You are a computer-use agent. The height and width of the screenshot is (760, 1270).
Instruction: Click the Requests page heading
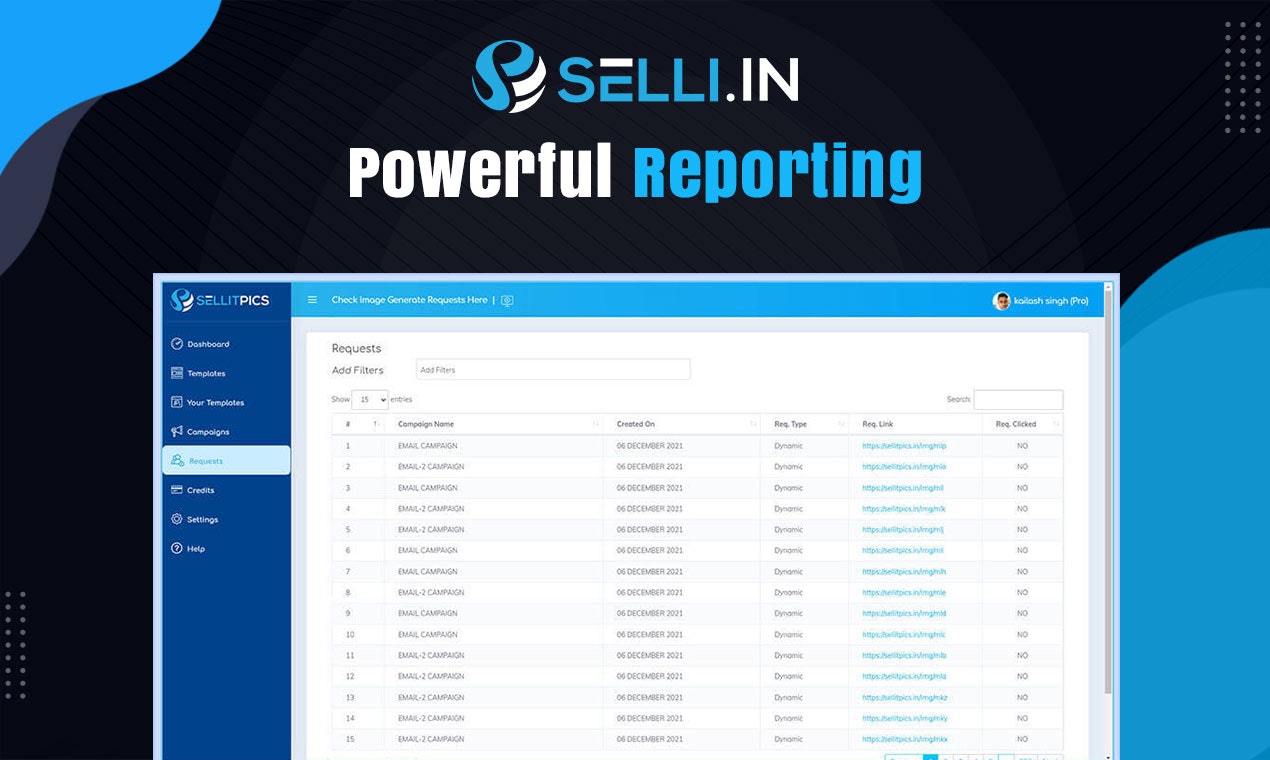[x=356, y=348]
